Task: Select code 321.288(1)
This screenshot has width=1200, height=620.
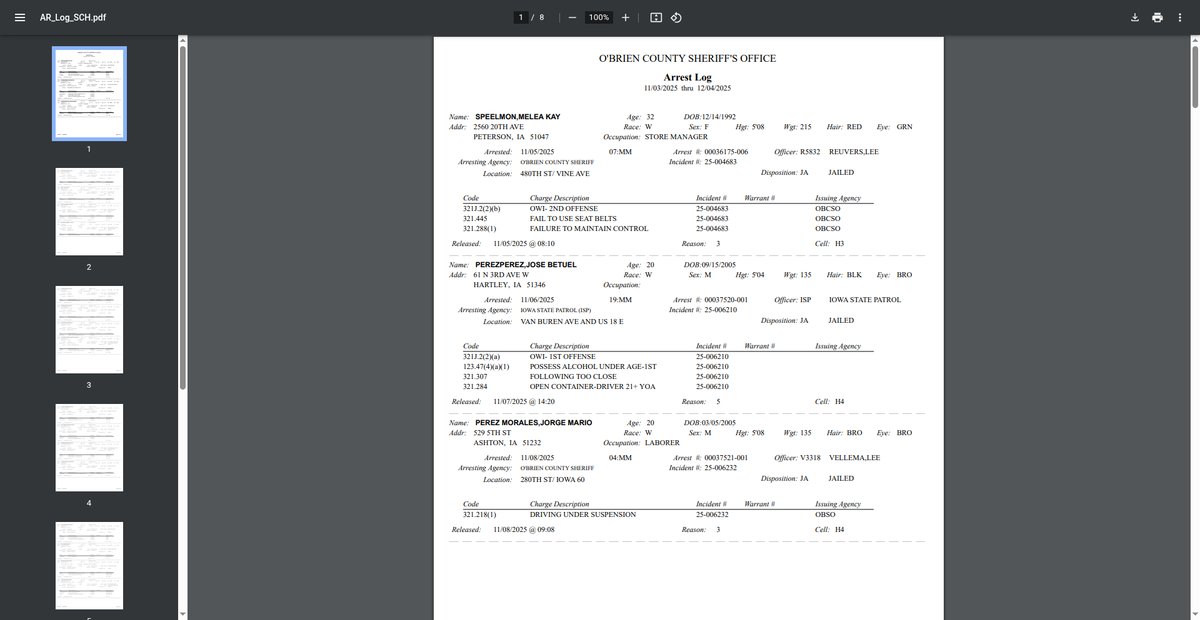Action: tap(479, 228)
